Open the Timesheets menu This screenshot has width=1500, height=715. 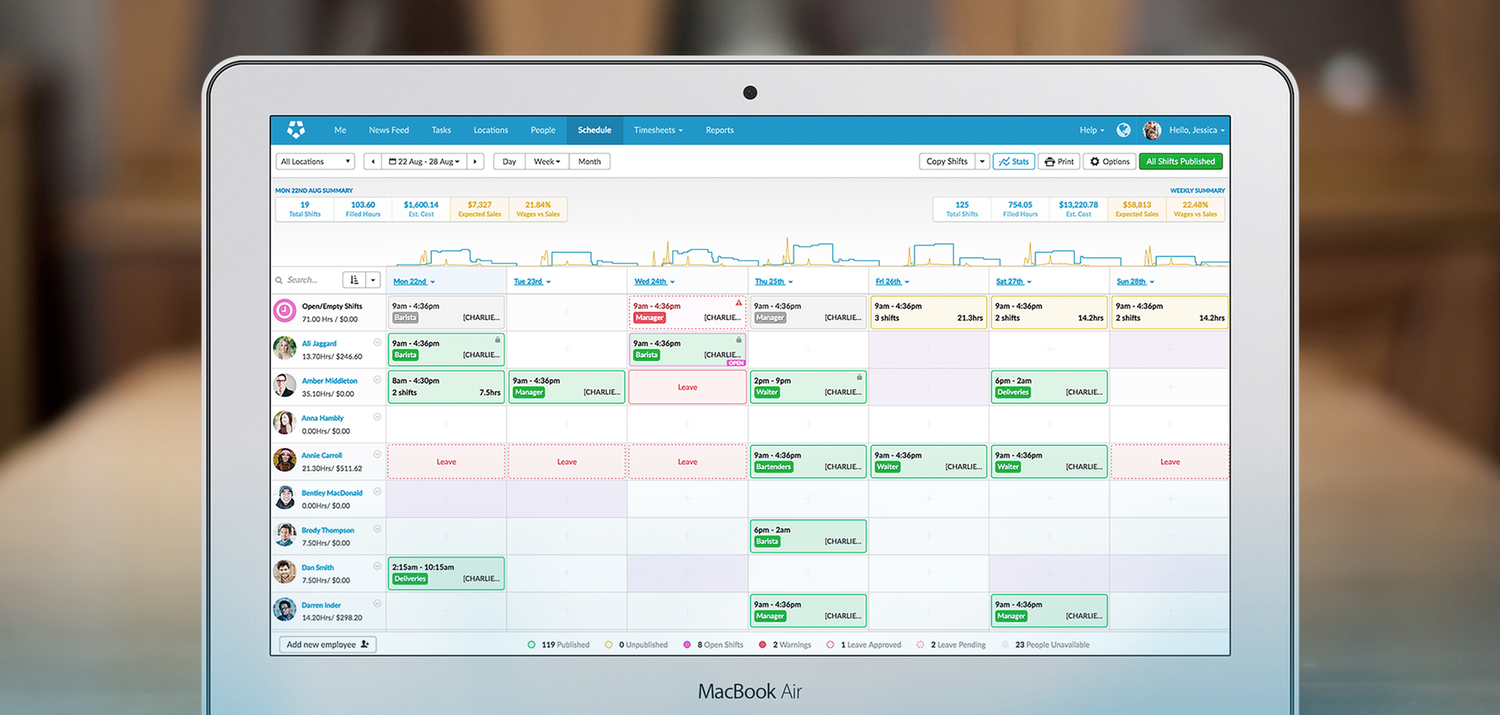tap(658, 130)
